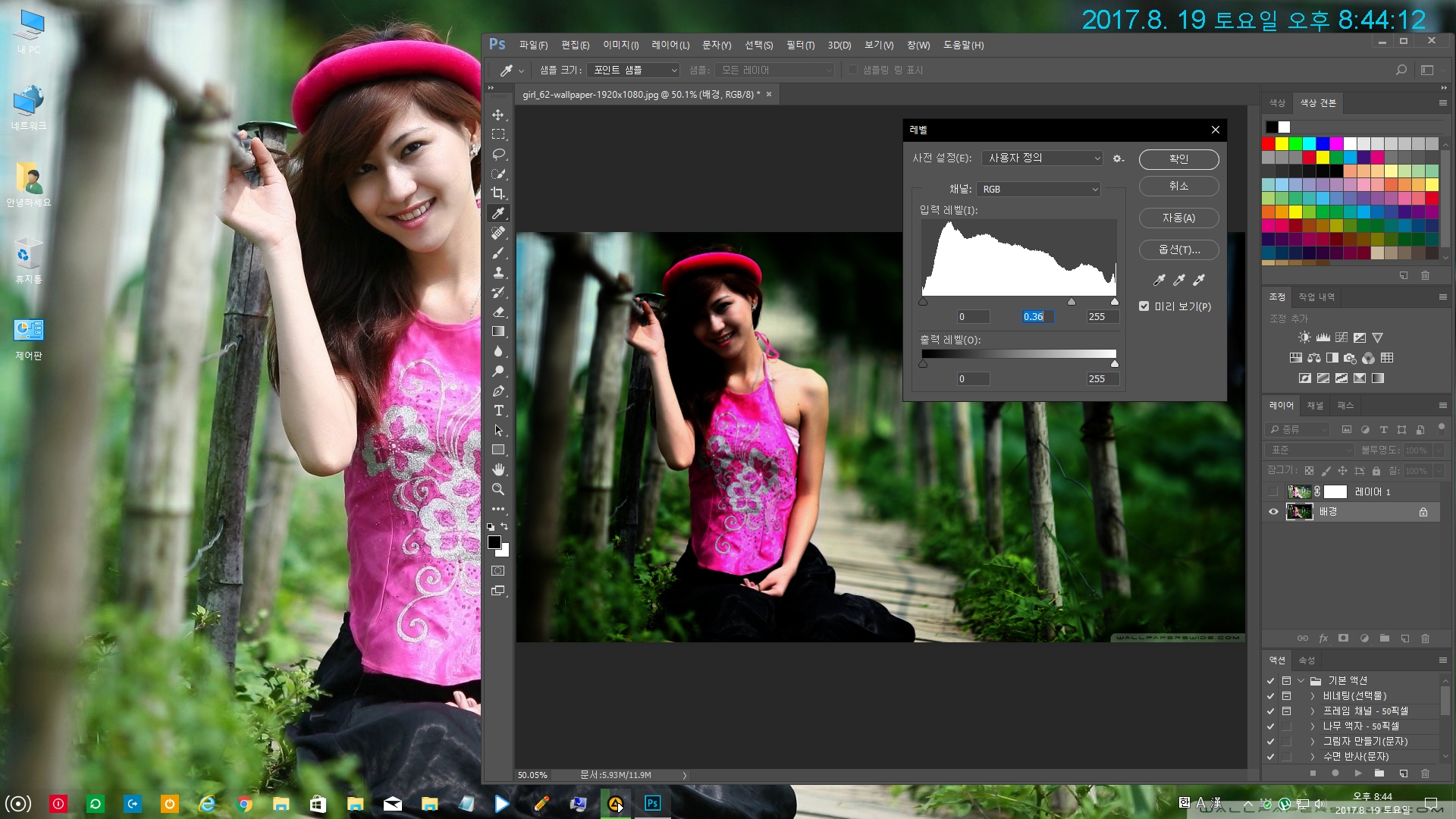Image resolution: width=1456 pixels, height=819 pixels.
Task: Toggle dialog box for 나무 액자 action
Action: pos(1286,726)
